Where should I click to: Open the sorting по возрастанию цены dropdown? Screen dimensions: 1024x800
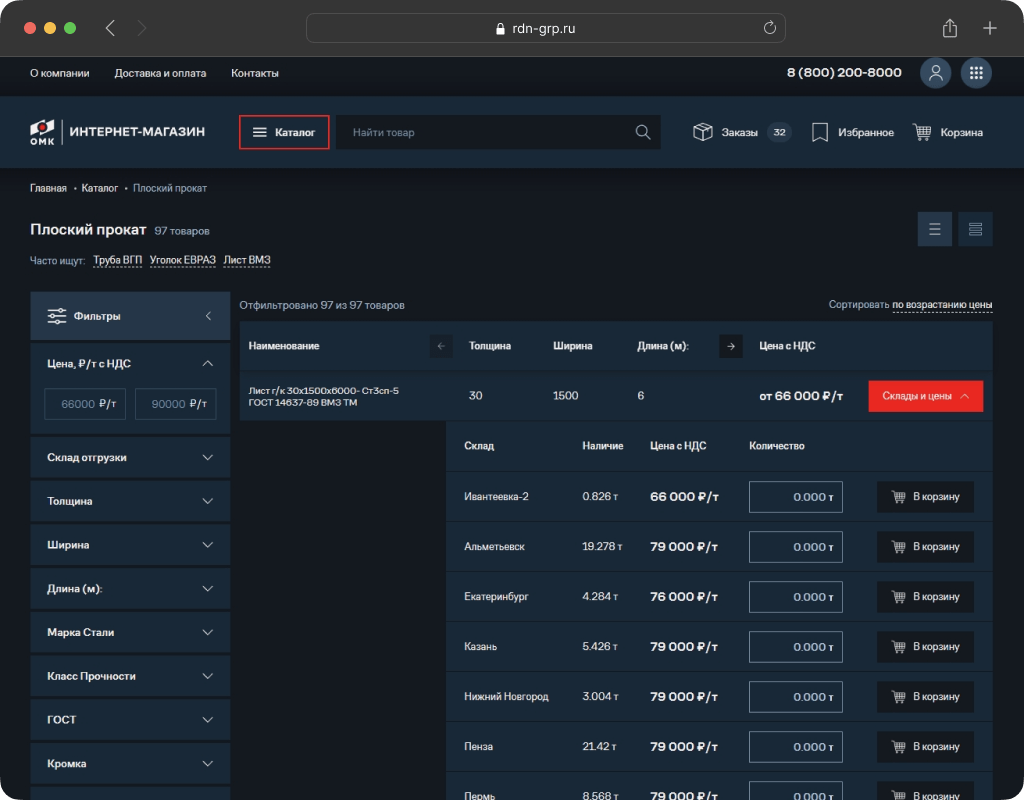(942, 305)
